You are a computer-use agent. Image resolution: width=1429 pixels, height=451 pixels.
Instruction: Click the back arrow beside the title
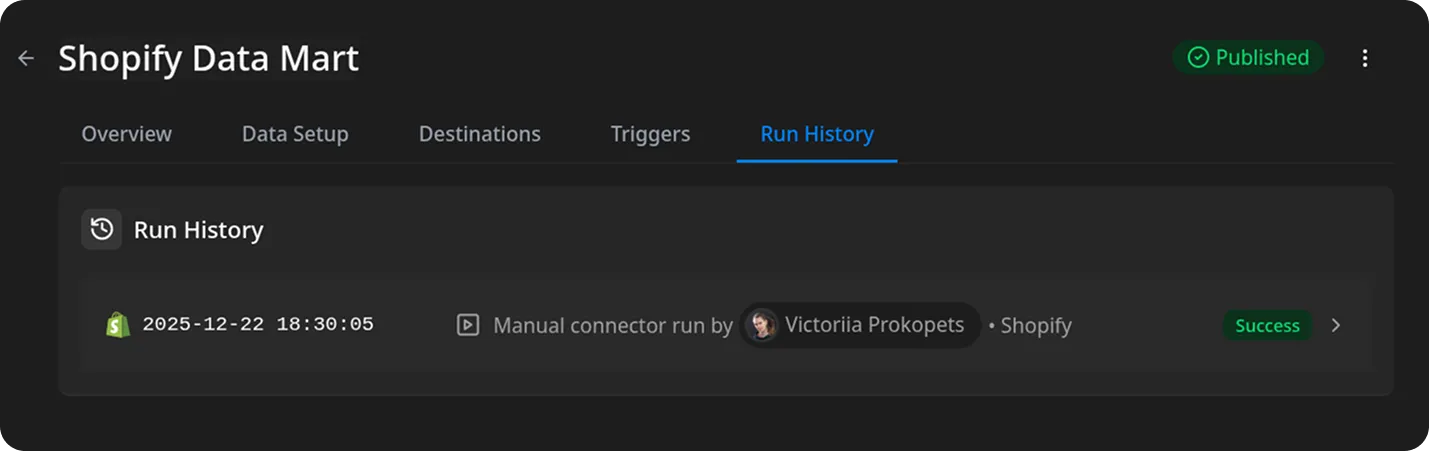[x=26, y=58]
